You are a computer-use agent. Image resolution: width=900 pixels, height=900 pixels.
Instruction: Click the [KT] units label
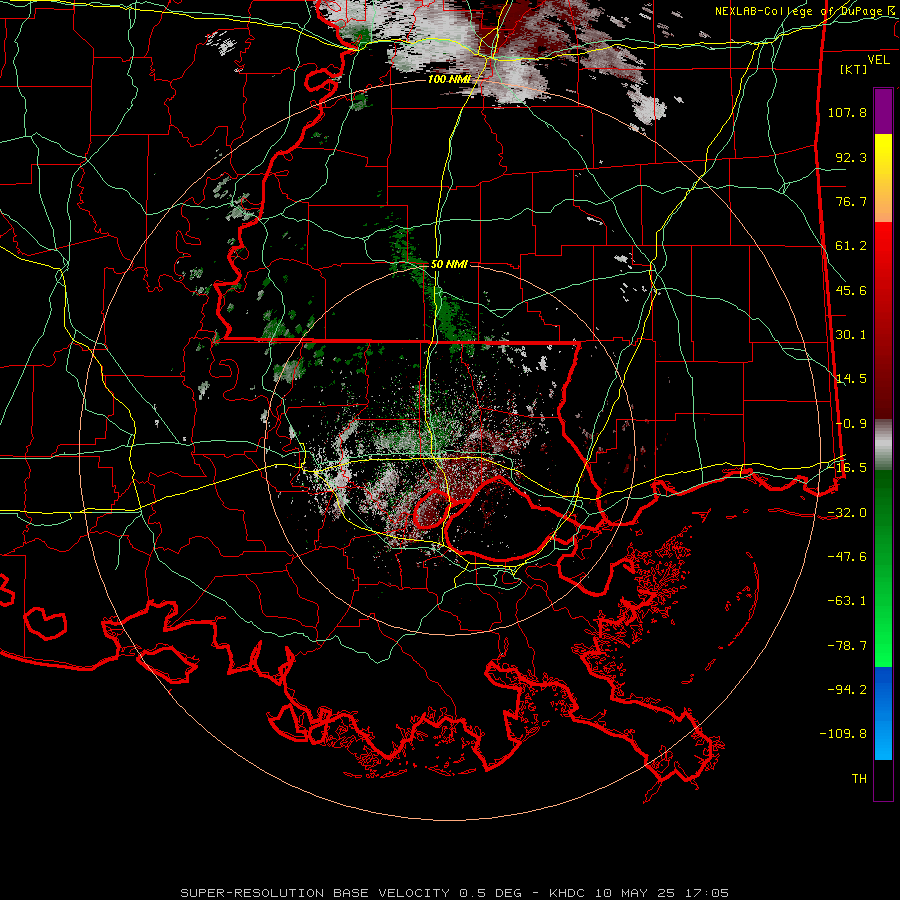click(854, 70)
